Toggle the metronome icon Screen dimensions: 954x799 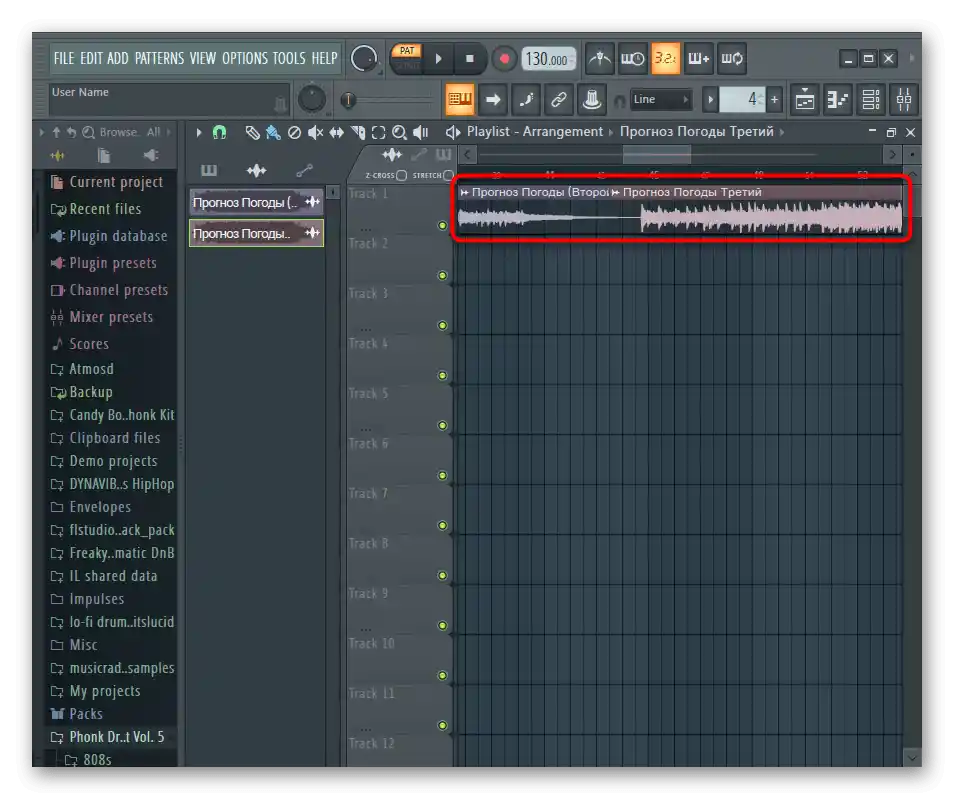(599, 59)
